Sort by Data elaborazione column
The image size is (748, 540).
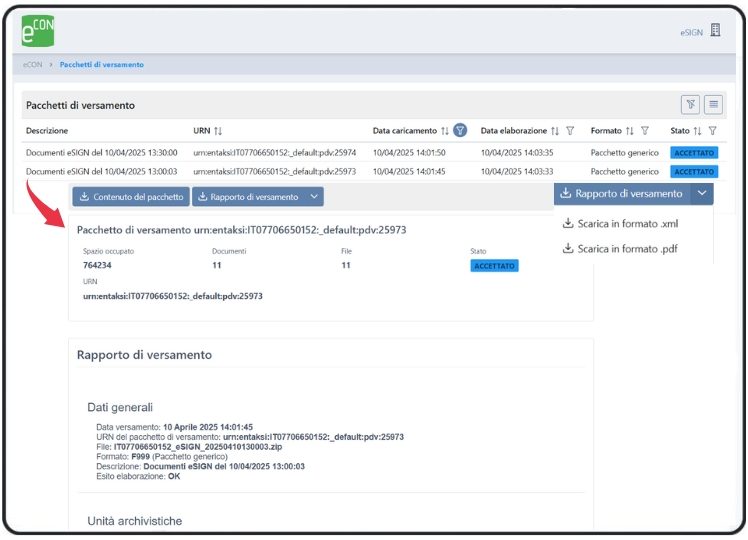coord(555,131)
